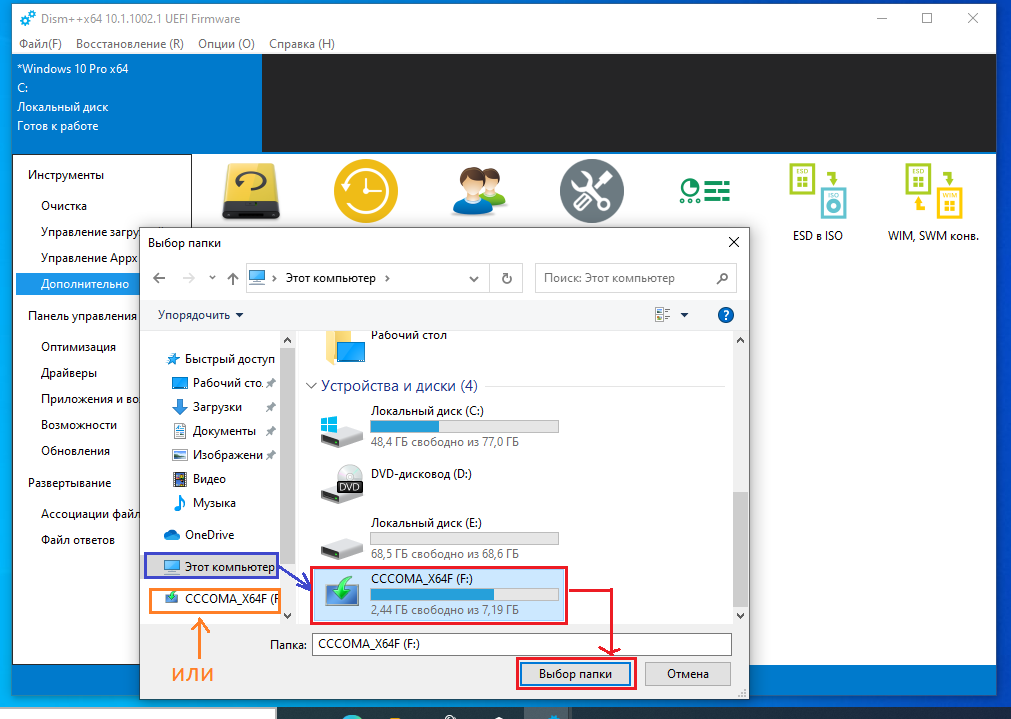The image size is (1011, 719).
Task: Select DVD-дисковод (D:) drive
Action: (x=441, y=484)
